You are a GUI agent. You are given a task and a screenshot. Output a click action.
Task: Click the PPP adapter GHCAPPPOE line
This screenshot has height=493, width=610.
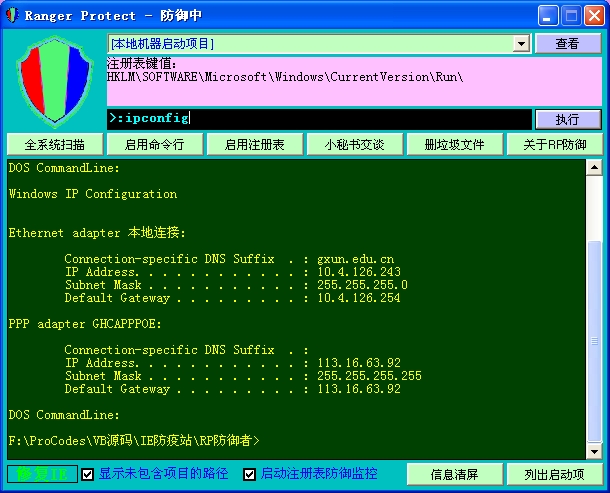(85, 324)
